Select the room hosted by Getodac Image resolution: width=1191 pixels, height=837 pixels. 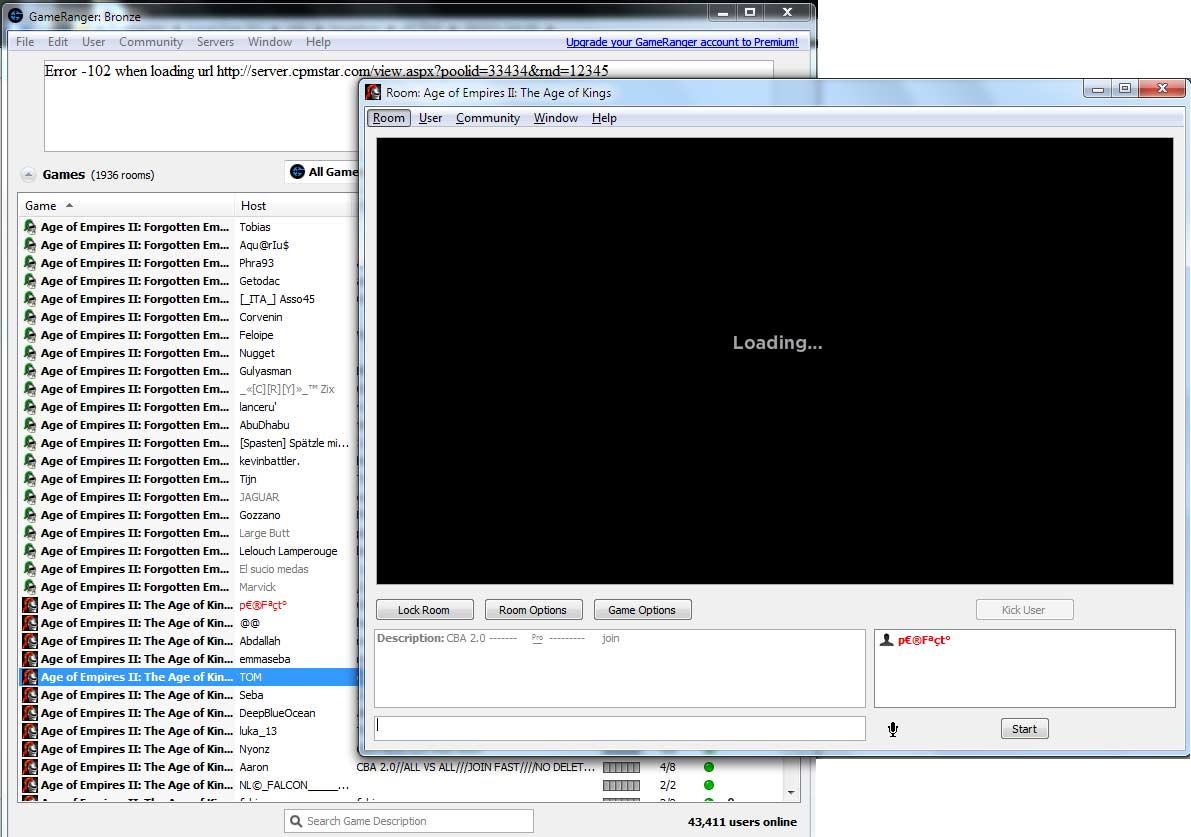tap(188, 281)
